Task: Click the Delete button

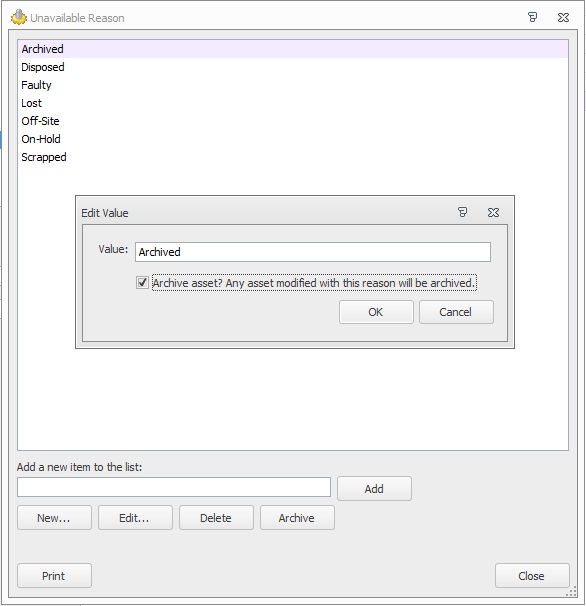Action: 216,517
